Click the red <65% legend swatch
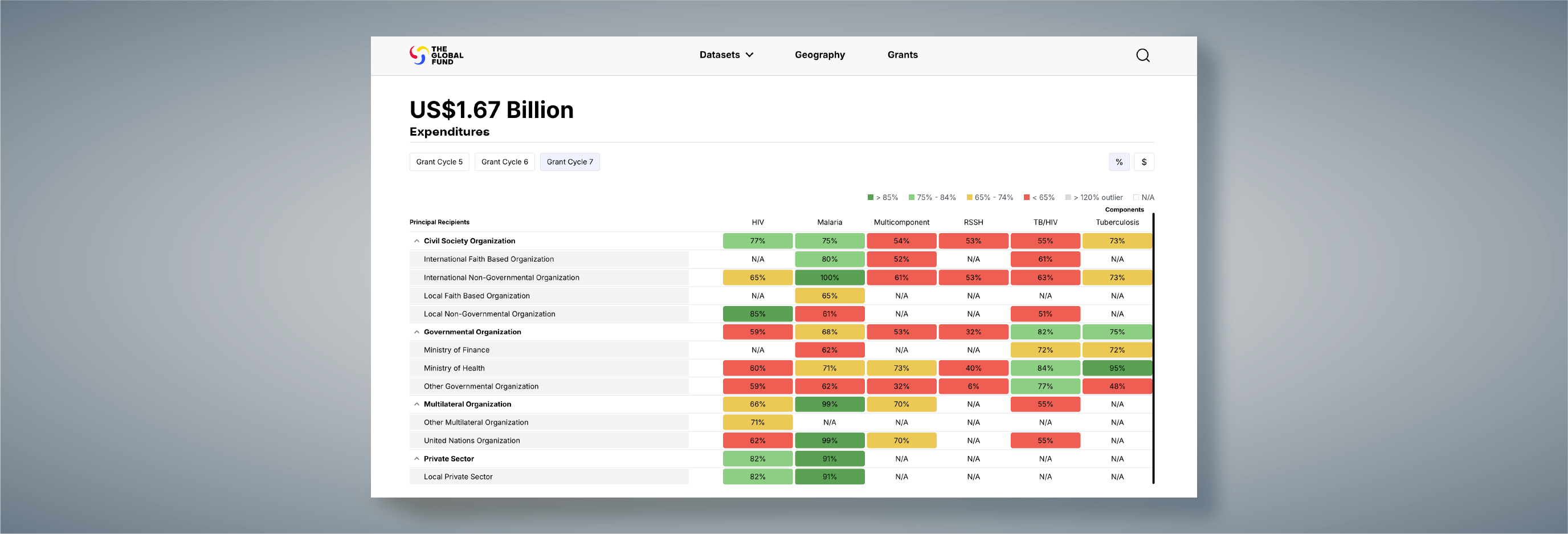The image size is (1568, 534). [1026, 197]
